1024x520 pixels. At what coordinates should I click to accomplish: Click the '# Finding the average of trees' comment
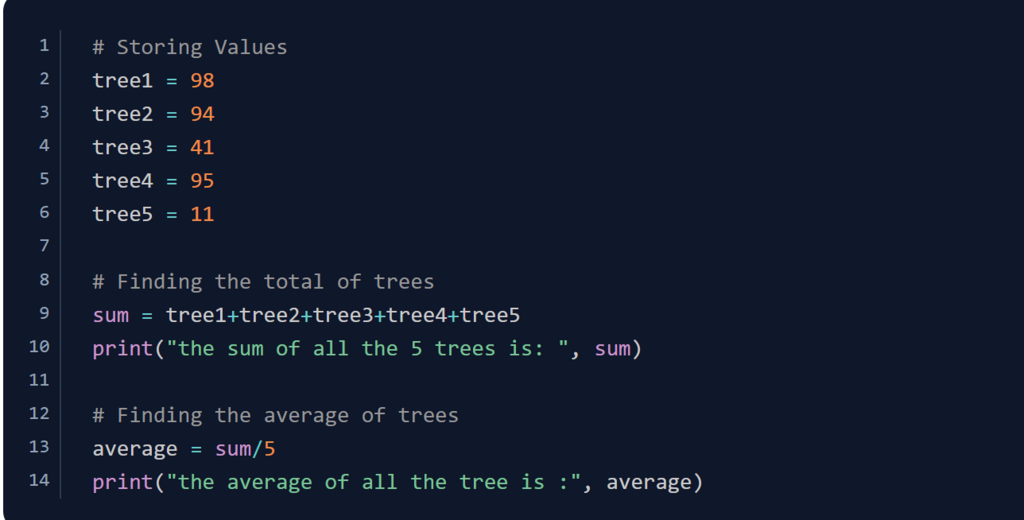click(x=275, y=415)
